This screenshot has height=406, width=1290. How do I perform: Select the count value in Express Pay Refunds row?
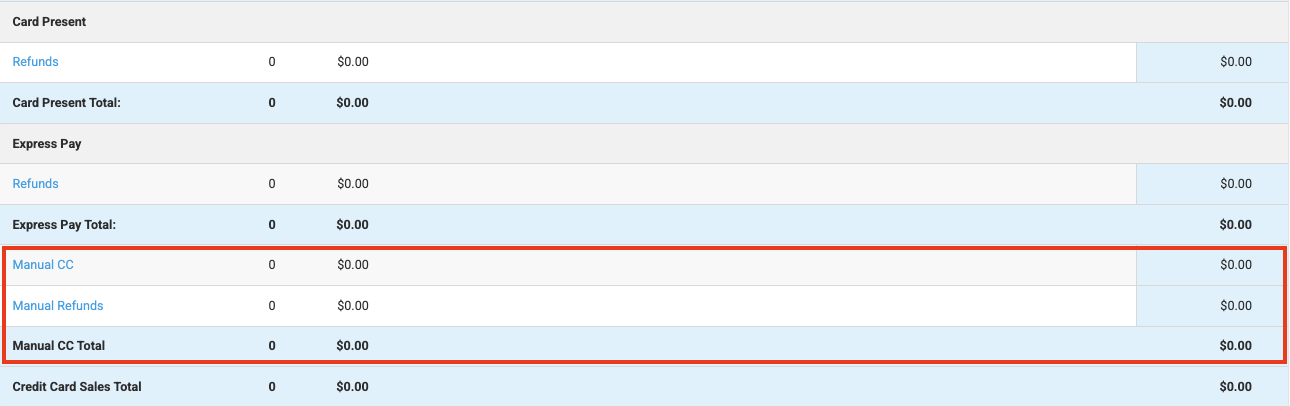[272, 184]
